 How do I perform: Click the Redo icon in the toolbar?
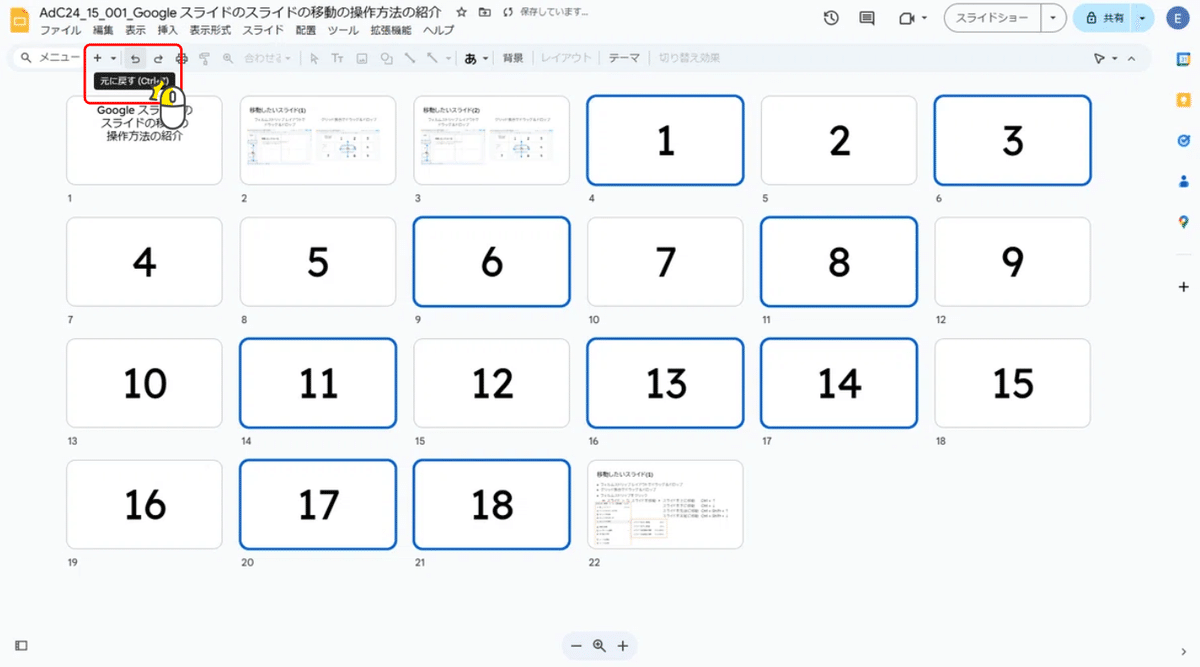click(x=157, y=58)
